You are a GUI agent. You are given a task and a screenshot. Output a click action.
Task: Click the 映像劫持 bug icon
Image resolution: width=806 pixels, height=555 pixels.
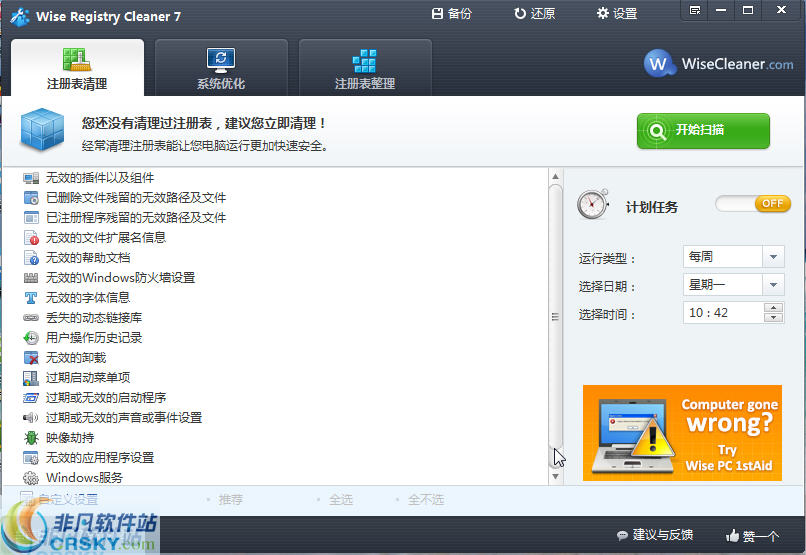click(31, 438)
